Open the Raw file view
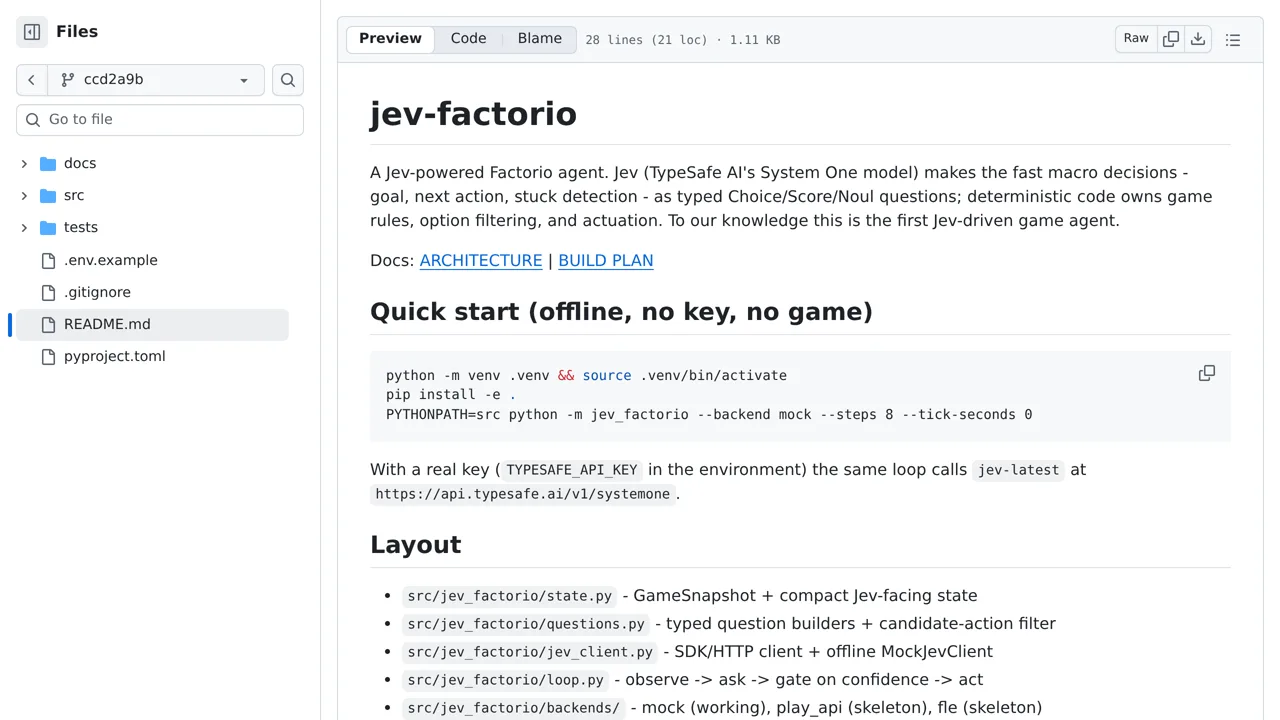1280x720 pixels. click(1136, 39)
